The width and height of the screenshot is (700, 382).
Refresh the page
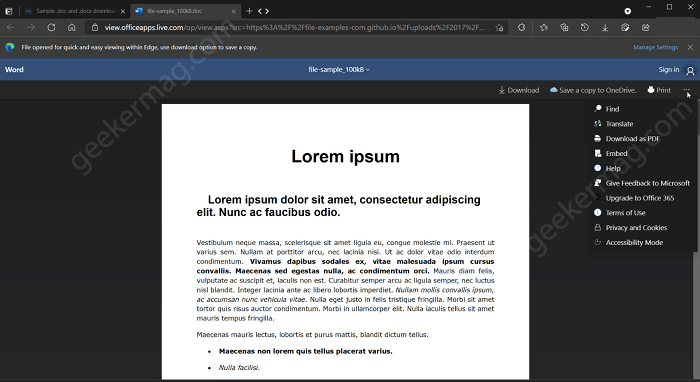point(51,28)
